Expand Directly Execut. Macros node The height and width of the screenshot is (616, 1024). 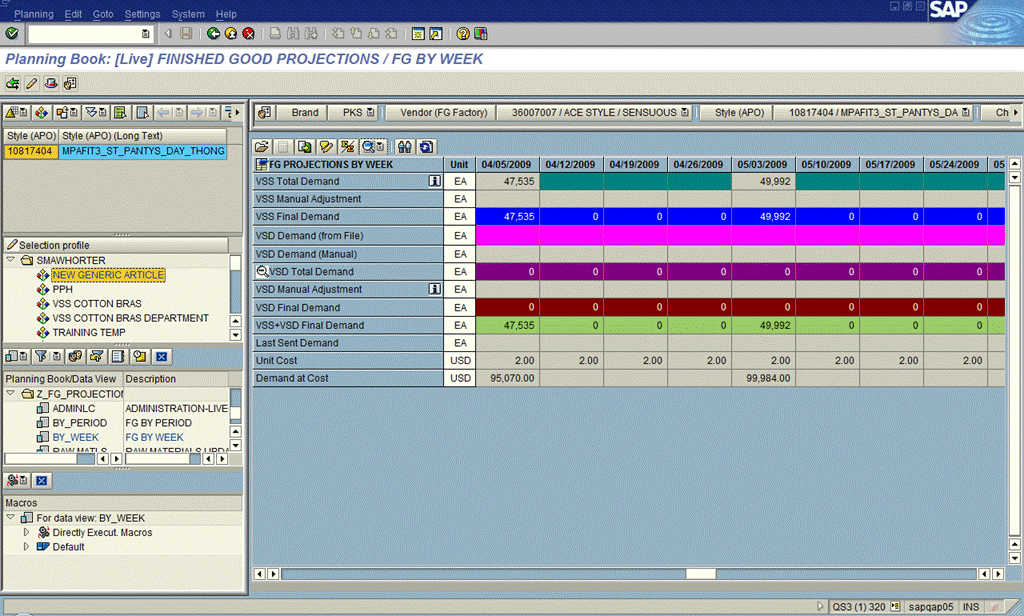[26, 532]
